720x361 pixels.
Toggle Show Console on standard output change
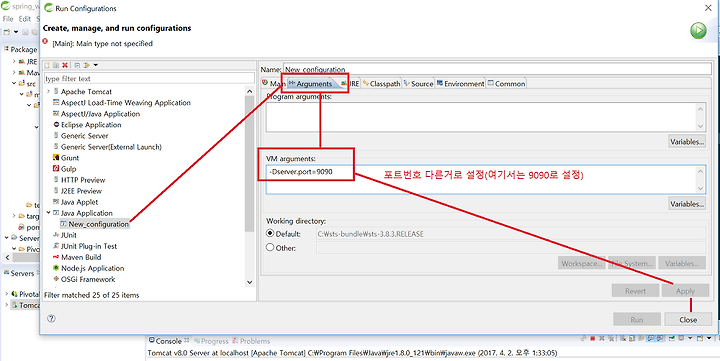(651, 338)
